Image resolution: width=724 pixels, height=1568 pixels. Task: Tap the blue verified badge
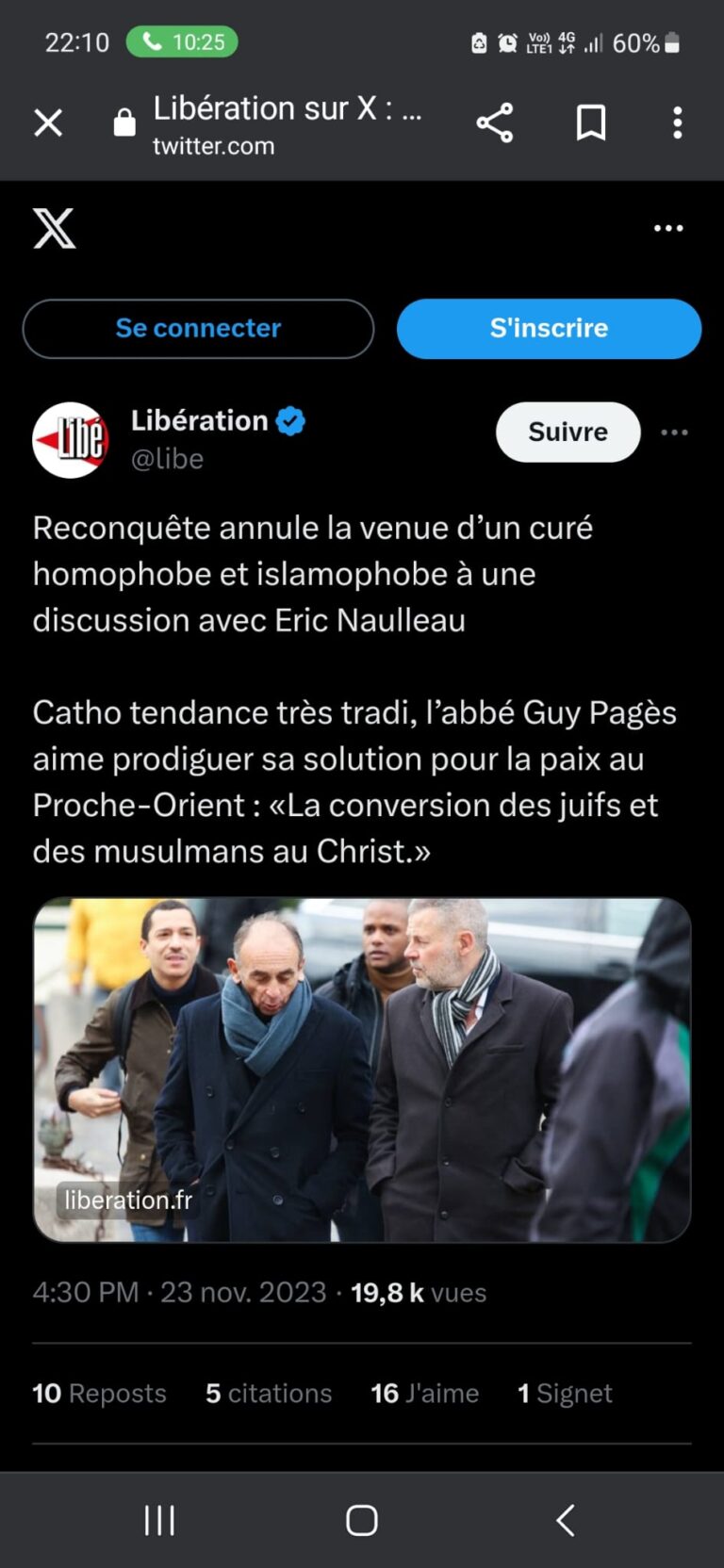(290, 421)
